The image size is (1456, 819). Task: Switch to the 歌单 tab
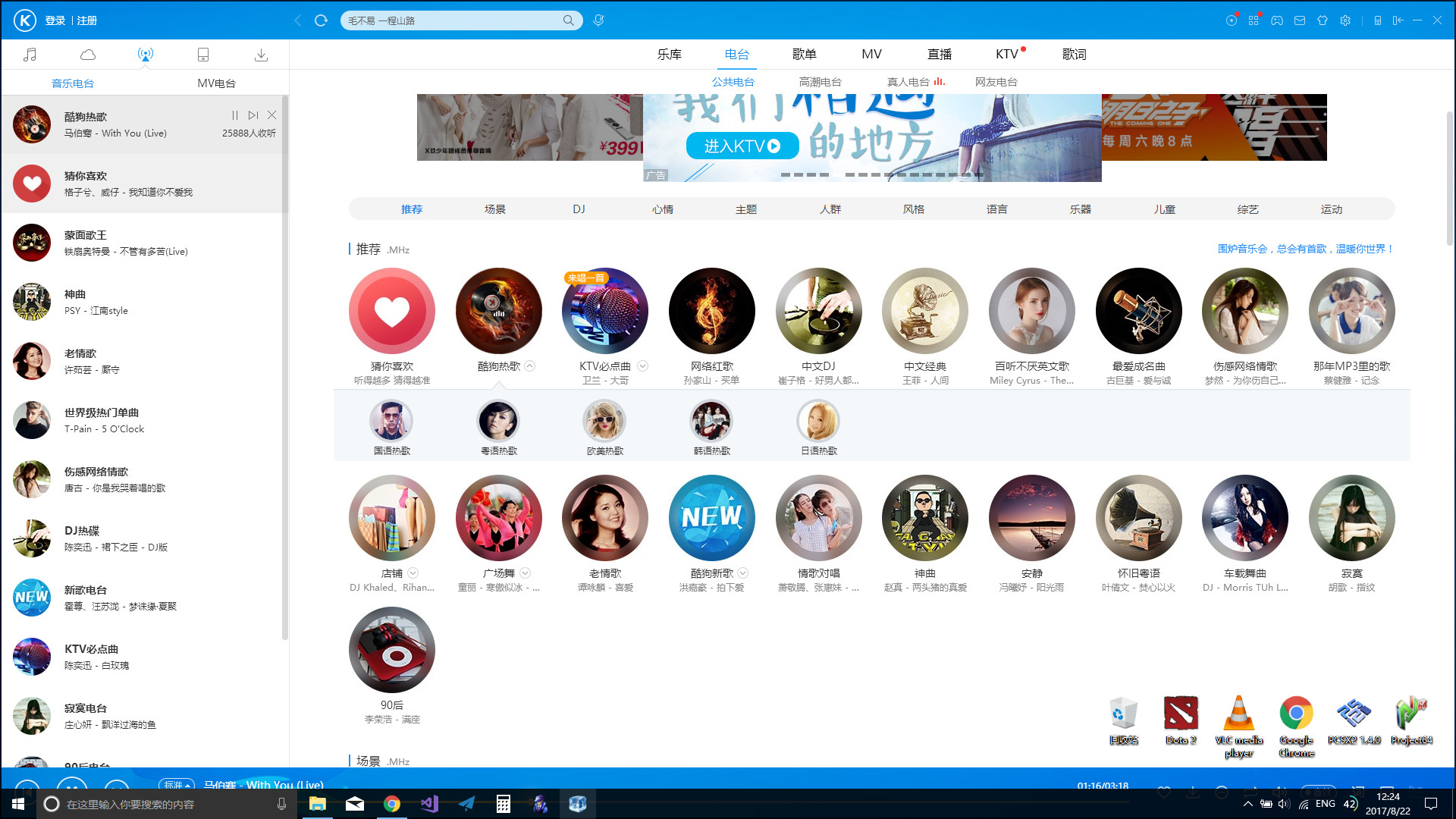(805, 54)
